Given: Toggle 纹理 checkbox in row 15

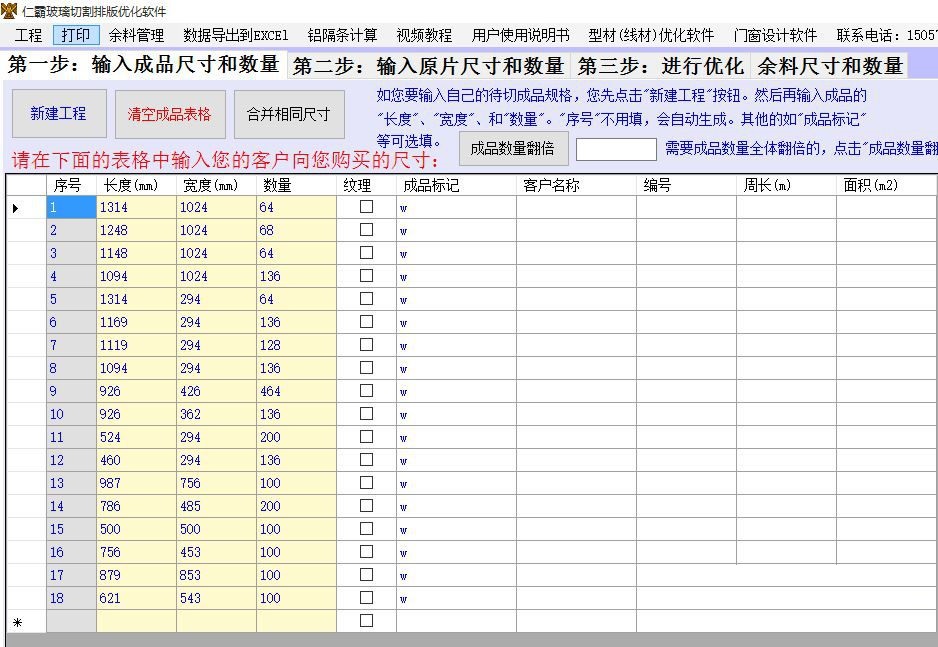Looking at the screenshot, I should coord(366,529).
